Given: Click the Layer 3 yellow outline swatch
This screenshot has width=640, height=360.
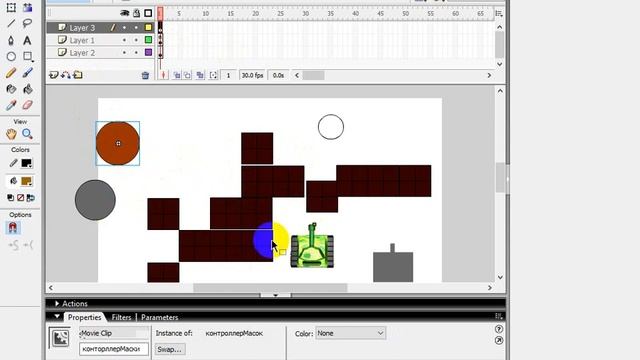Looking at the screenshot, I should tap(149, 28).
